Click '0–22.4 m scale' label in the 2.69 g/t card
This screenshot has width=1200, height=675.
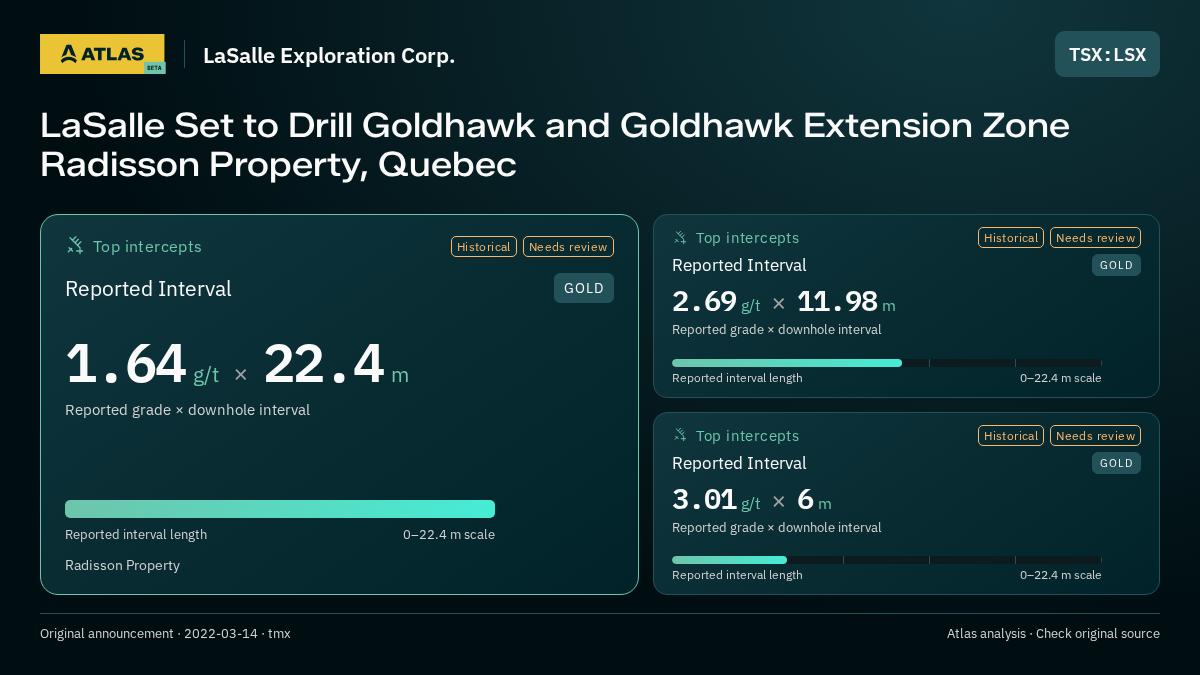[x=1061, y=378]
